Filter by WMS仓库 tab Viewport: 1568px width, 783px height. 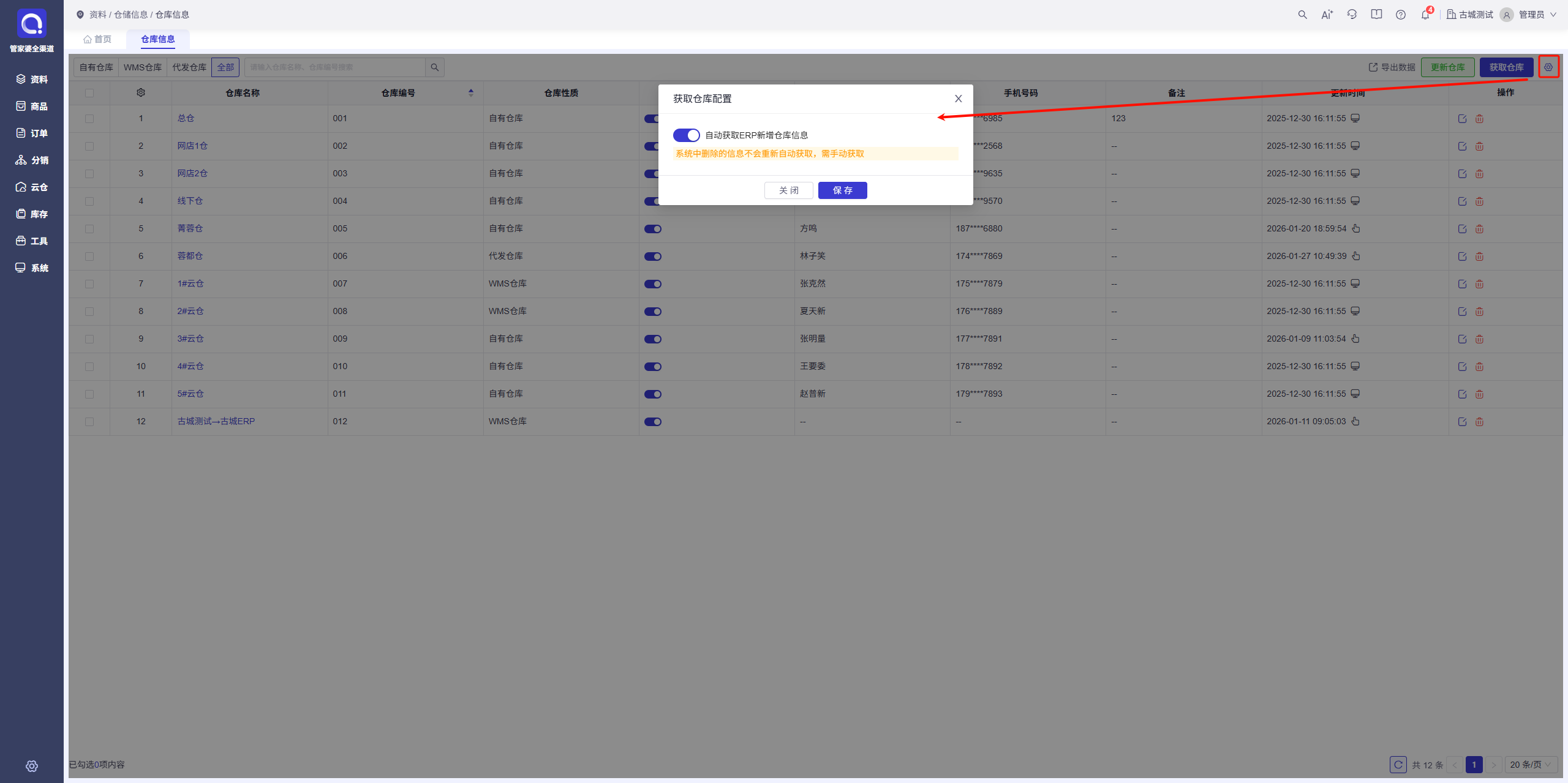[x=143, y=67]
